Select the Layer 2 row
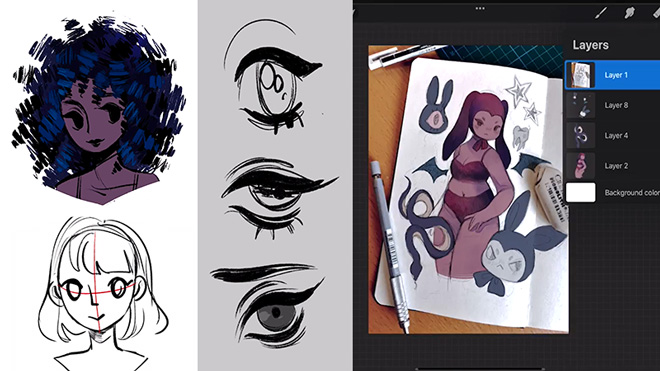Viewport: 660px width, 371px height. (612, 165)
